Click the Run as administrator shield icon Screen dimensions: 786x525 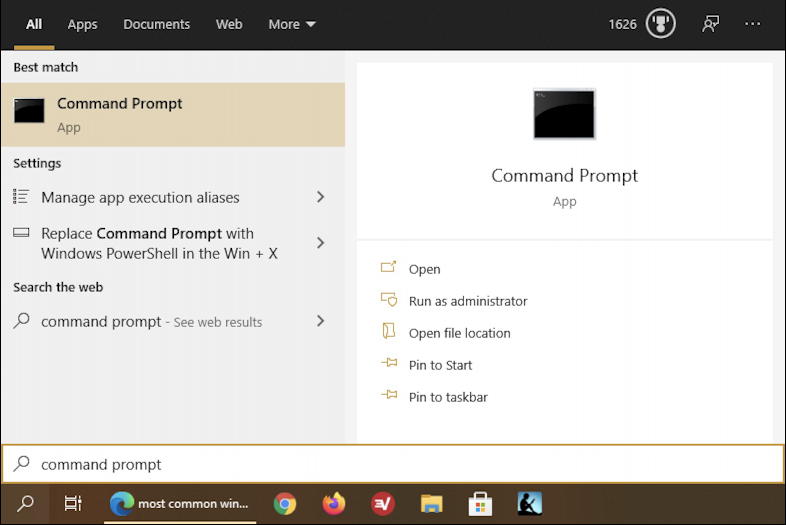coord(389,299)
